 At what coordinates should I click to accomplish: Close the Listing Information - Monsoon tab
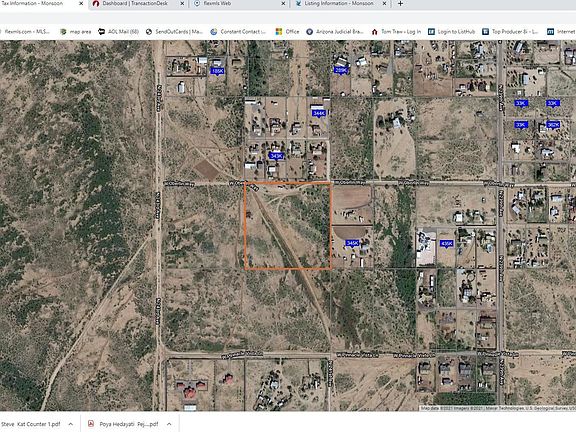point(385,4)
